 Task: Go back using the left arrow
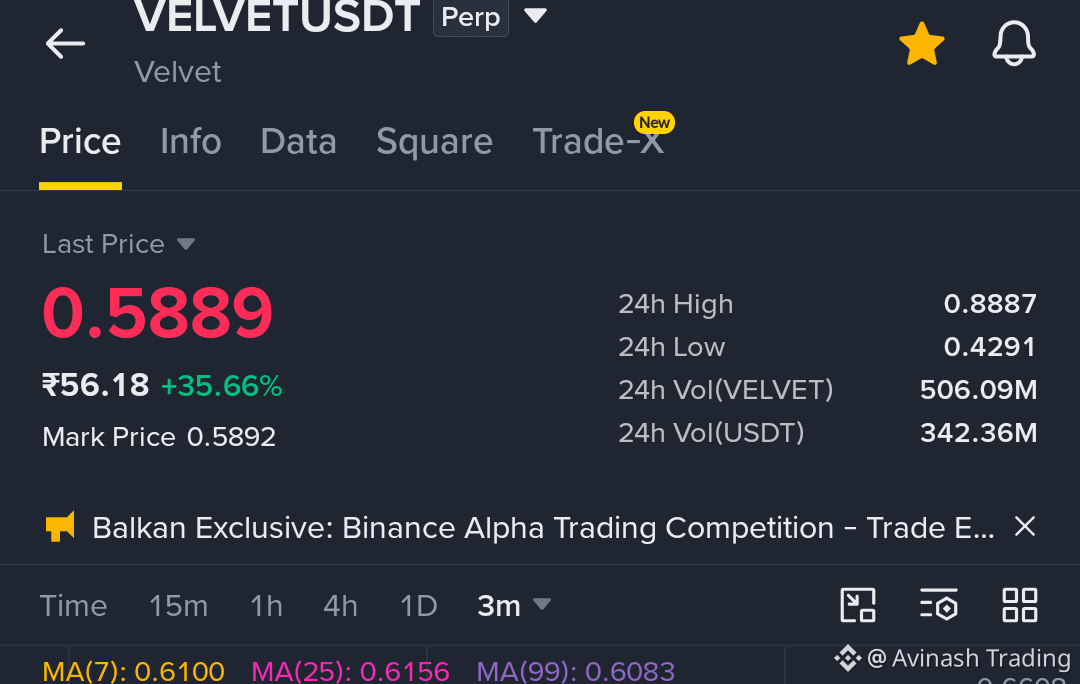coord(65,43)
